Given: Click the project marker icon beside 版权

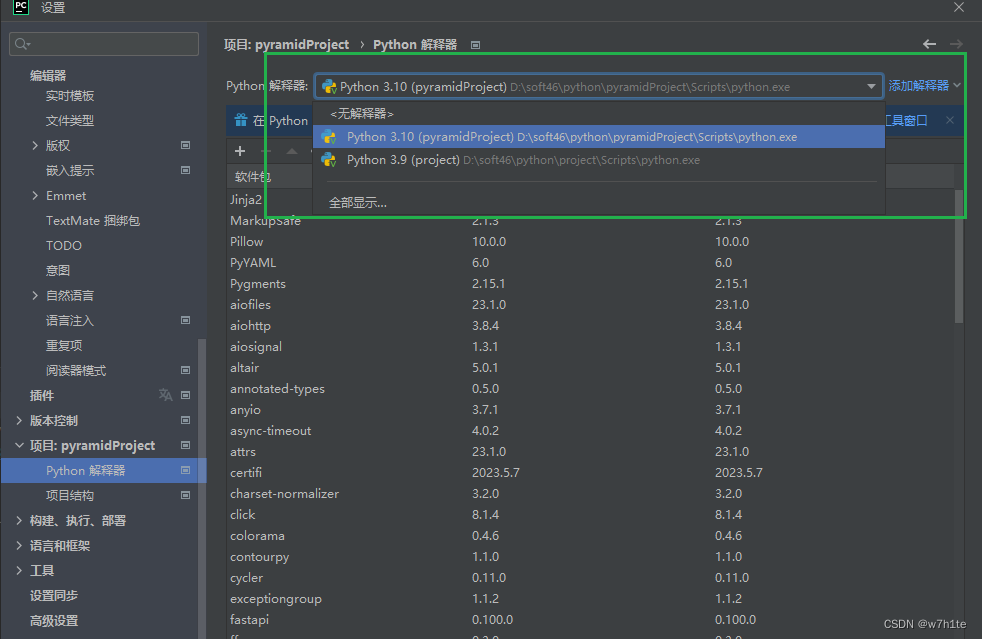Looking at the screenshot, I should point(185,145).
